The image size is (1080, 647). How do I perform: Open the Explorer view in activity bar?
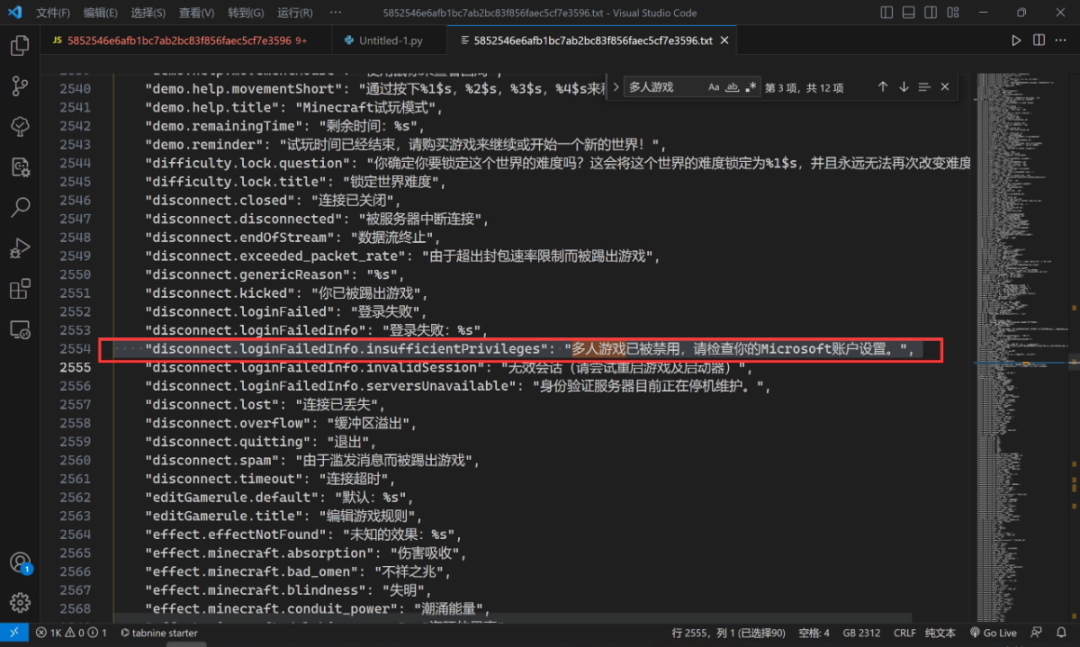click(x=20, y=45)
